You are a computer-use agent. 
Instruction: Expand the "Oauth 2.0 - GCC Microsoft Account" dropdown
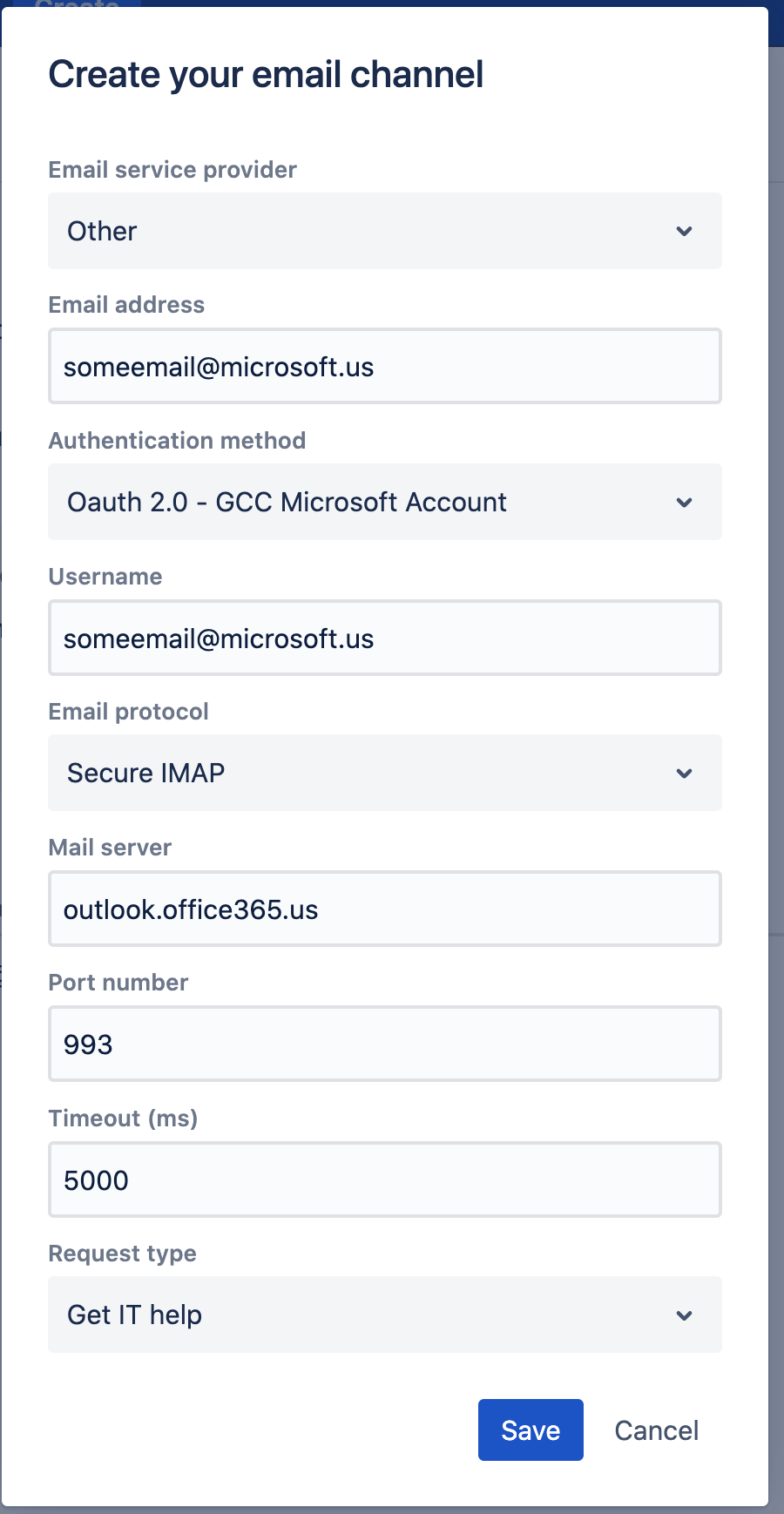(x=366, y=503)
